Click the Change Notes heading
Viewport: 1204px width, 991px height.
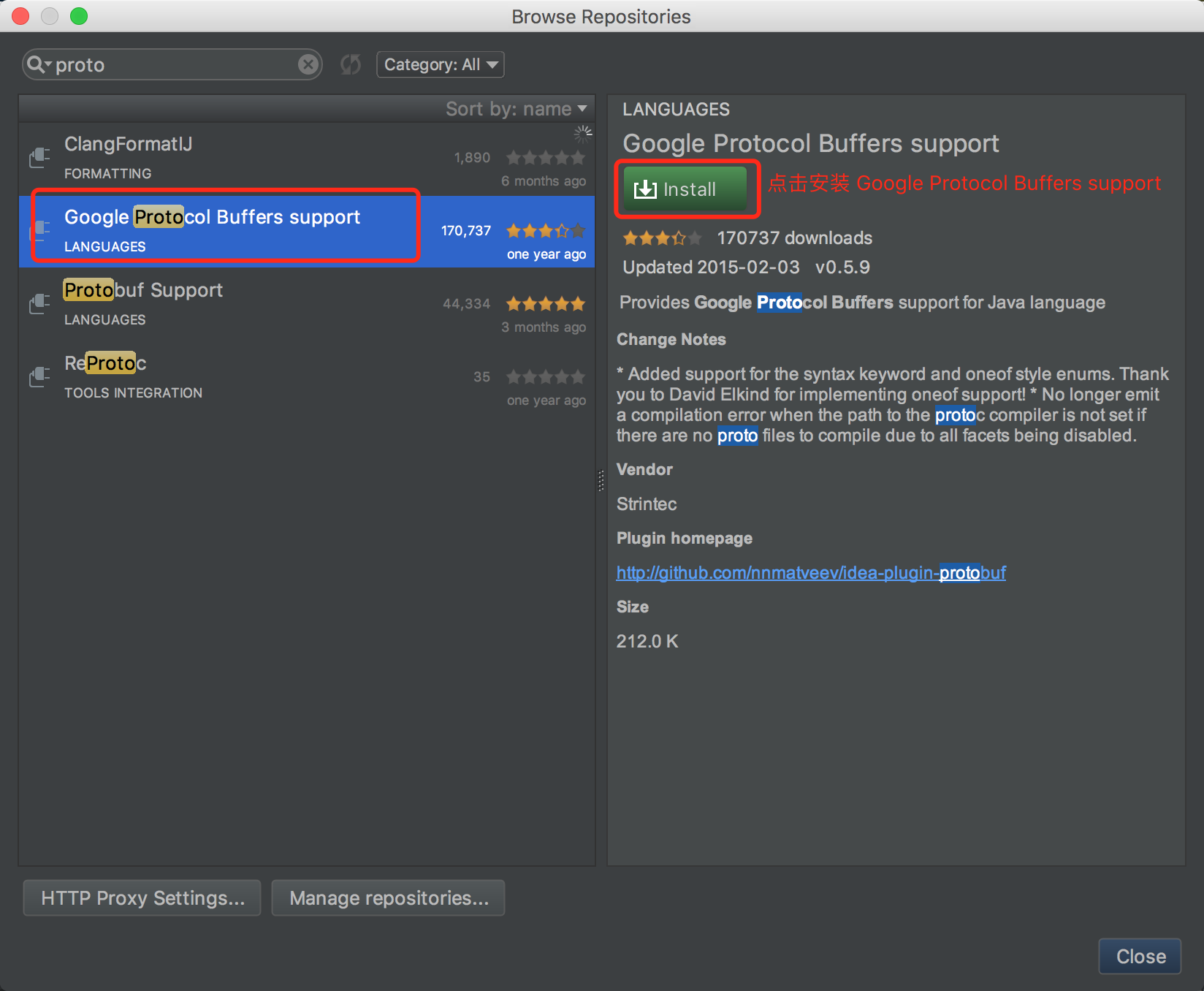(x=671, y=340)
